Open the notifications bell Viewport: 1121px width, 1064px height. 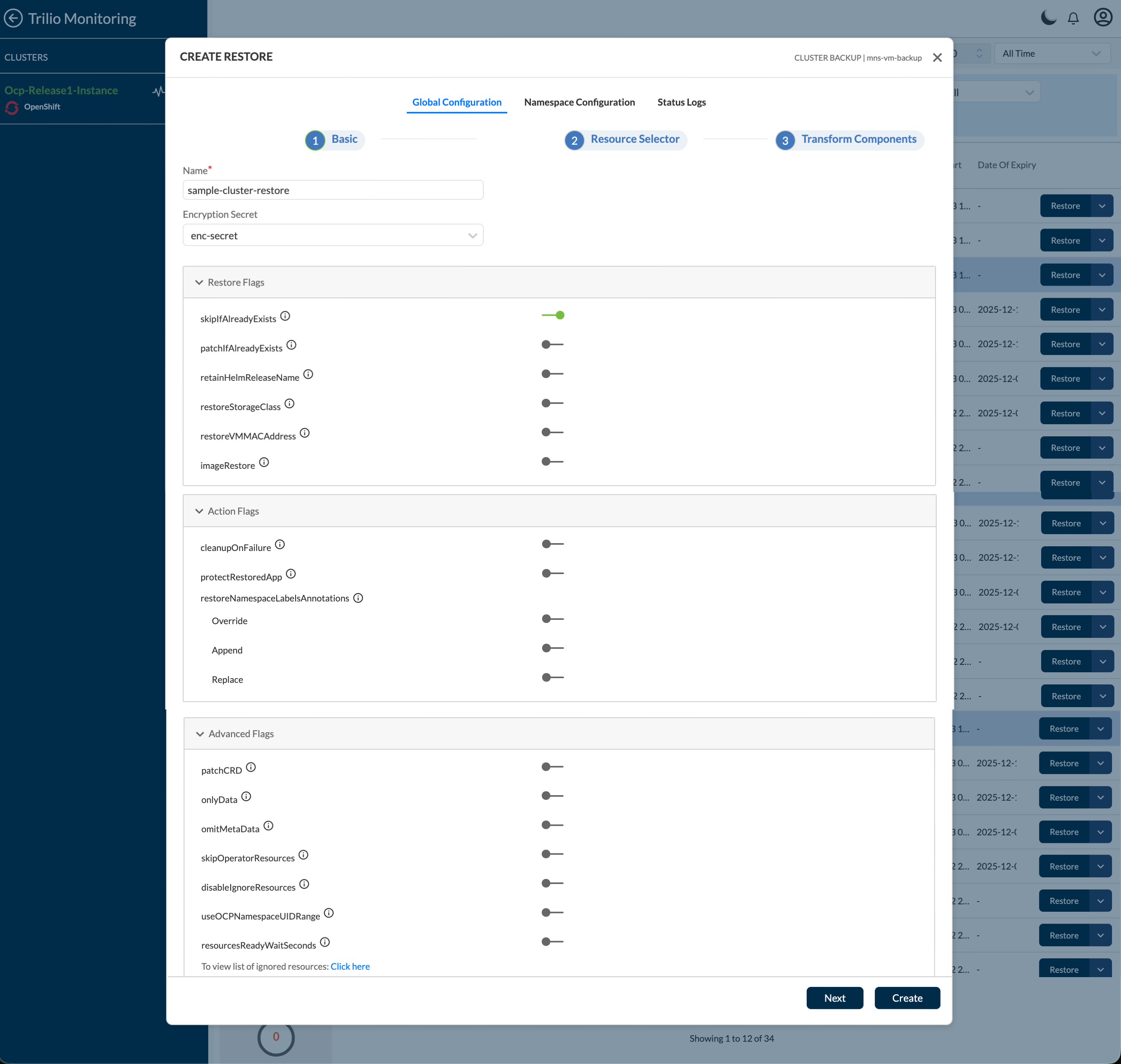pyautogui.click(x=1073, y=18)
